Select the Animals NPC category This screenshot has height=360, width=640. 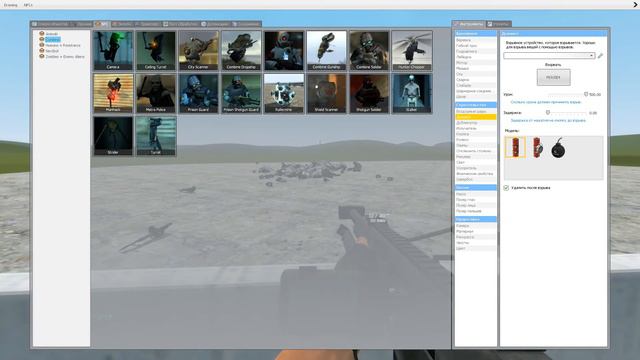51,34
